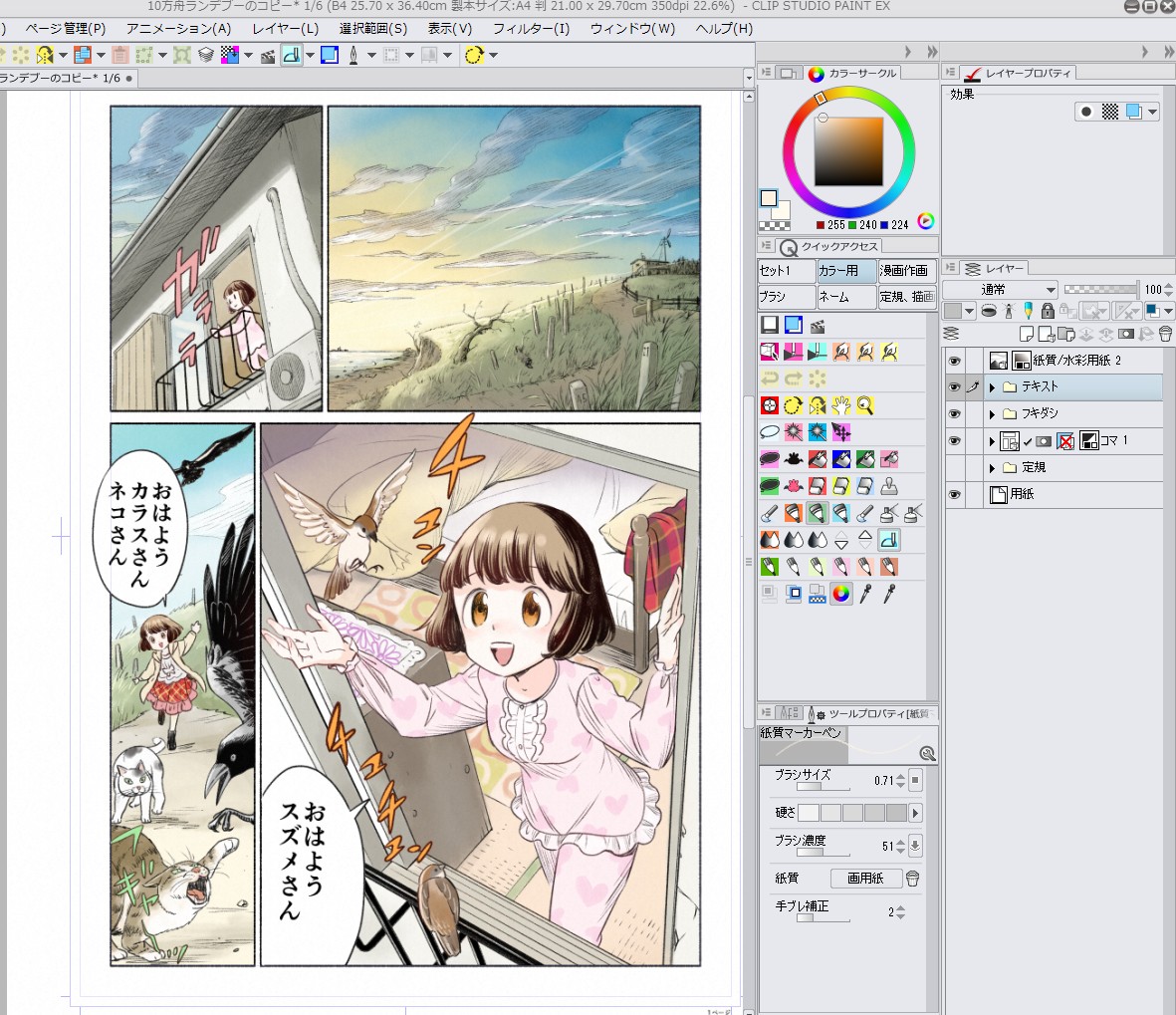This screenshot has width=1176, height=1015.
Task: Click the wrench sub tool detail icon
Action: 928,754
